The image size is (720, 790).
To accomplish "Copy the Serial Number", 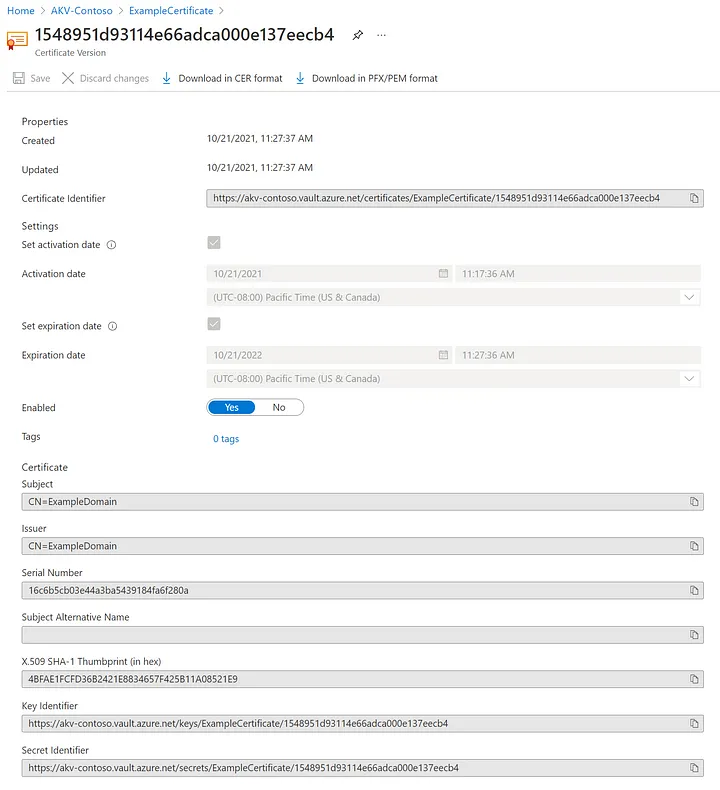I will click(x=694, y=590).
